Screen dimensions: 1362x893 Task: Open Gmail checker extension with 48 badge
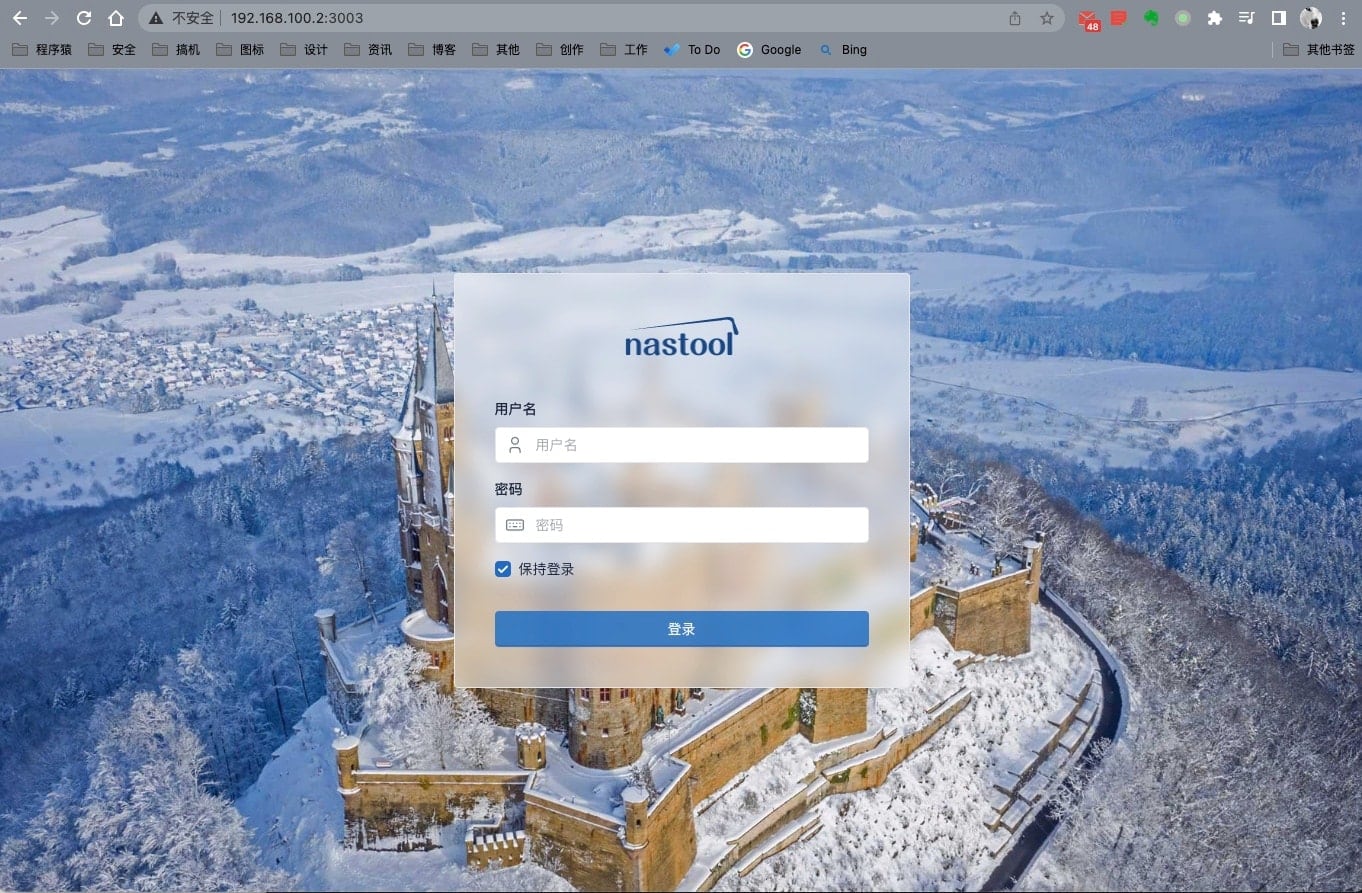[x=1088, y=19]
